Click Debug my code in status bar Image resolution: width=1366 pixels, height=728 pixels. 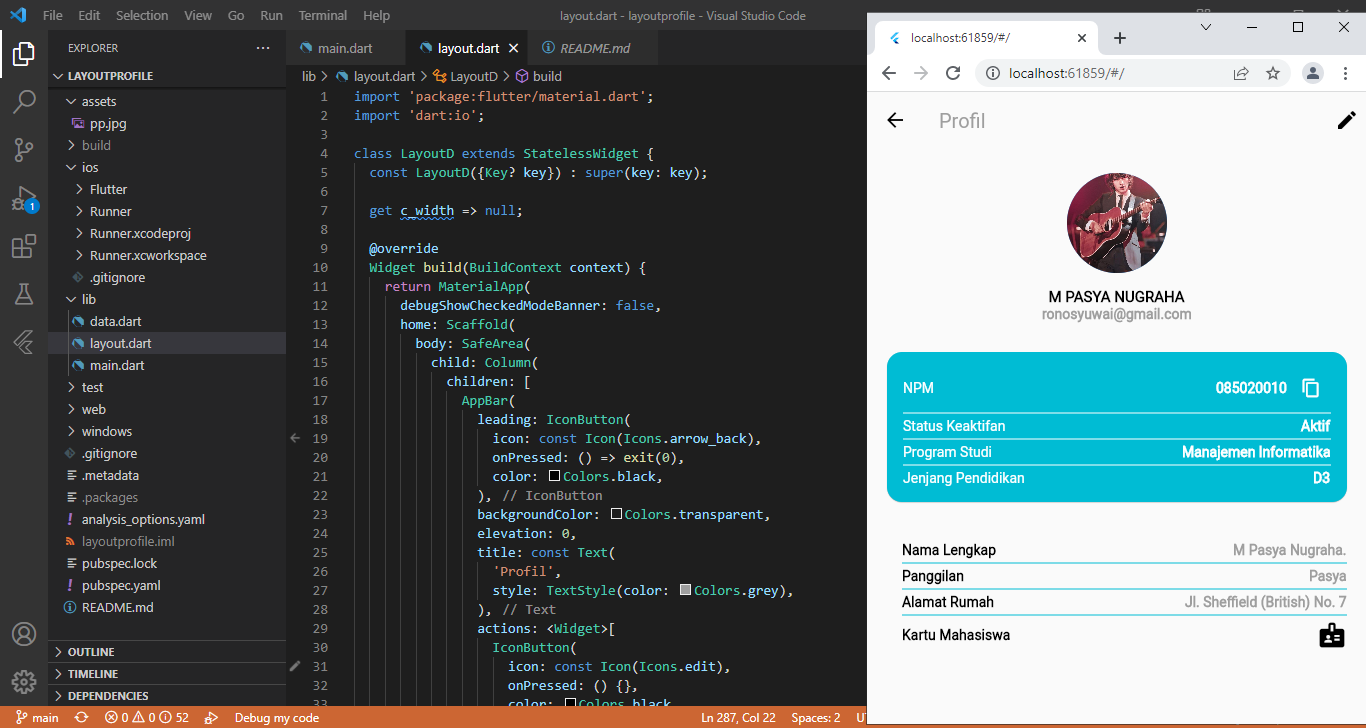click(277, 717)
